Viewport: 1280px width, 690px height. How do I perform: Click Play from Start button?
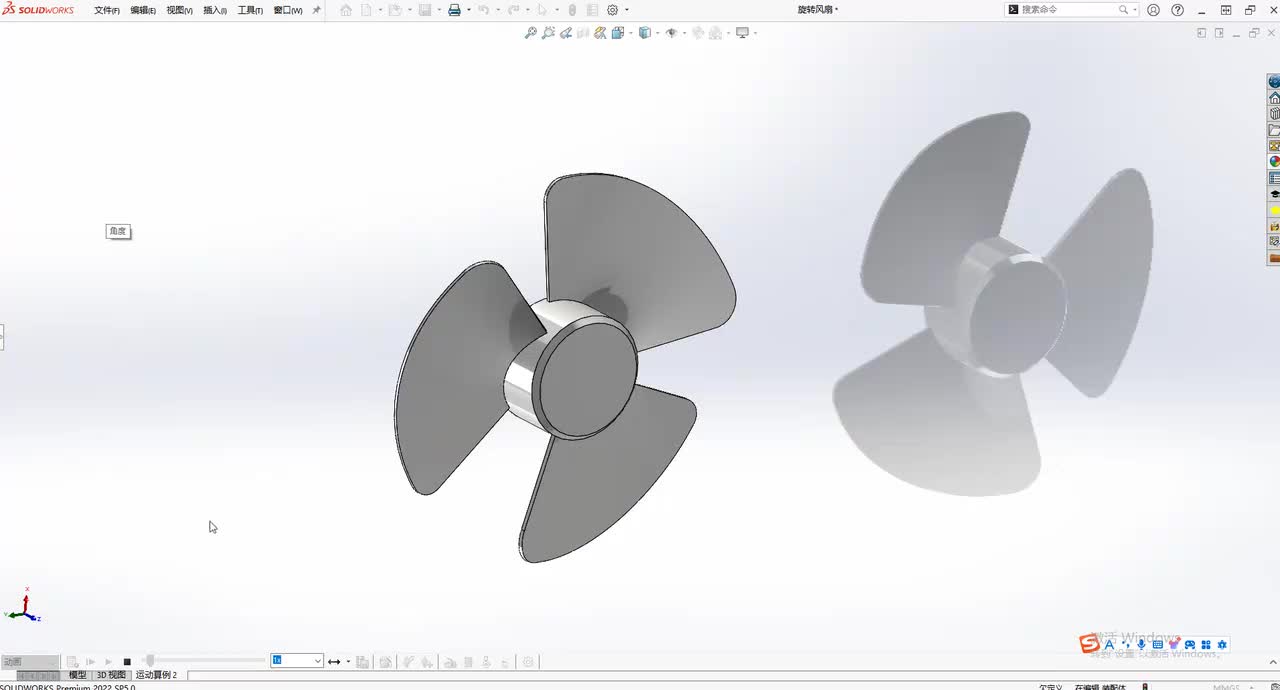click(91, 662)
